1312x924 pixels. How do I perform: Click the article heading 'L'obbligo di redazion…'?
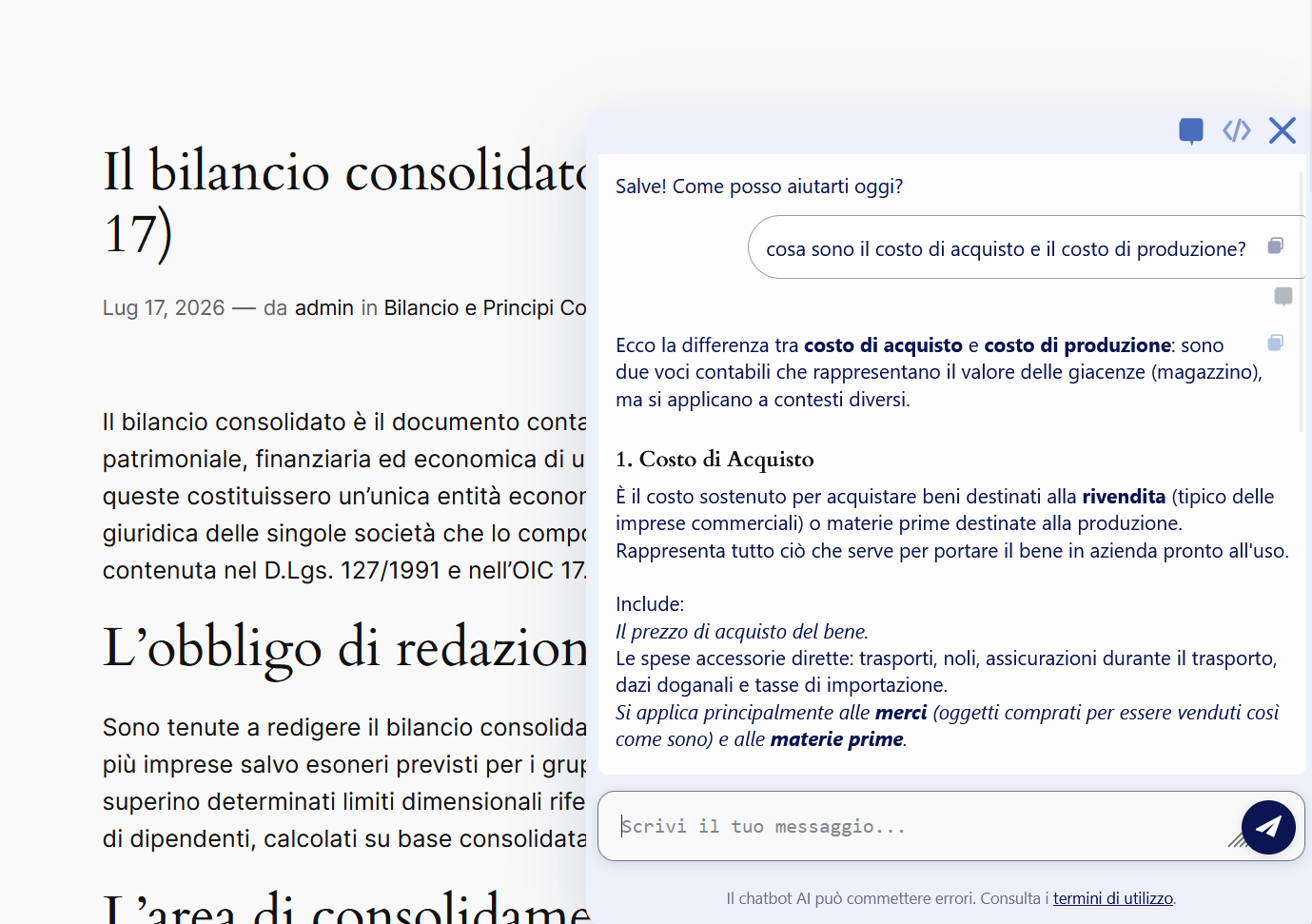click(x=345, y=648)
